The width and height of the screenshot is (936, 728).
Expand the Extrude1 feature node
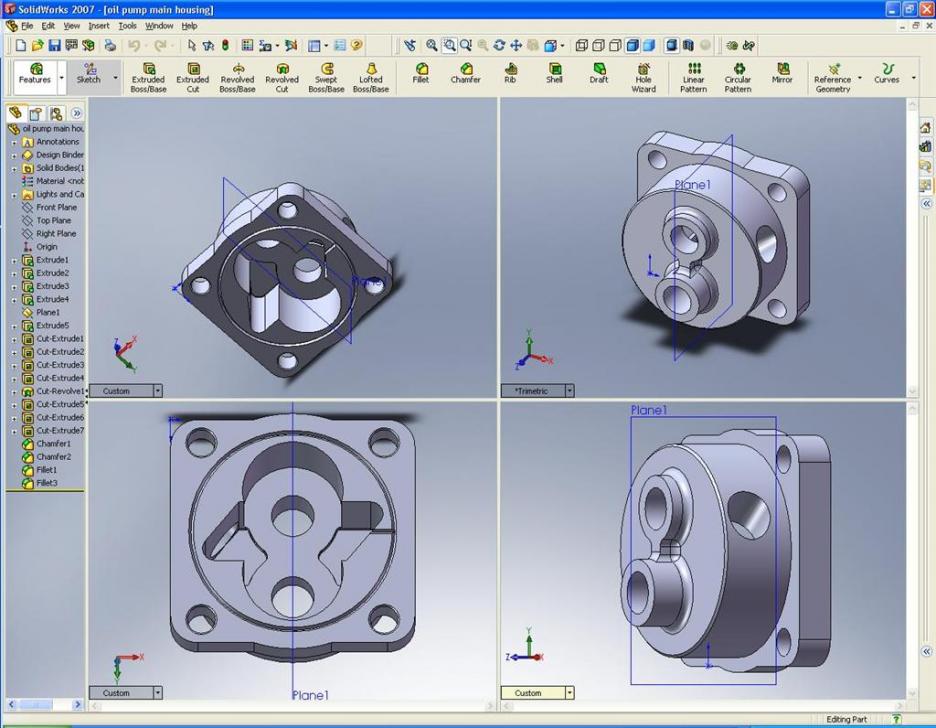click(x=14, y=260)
